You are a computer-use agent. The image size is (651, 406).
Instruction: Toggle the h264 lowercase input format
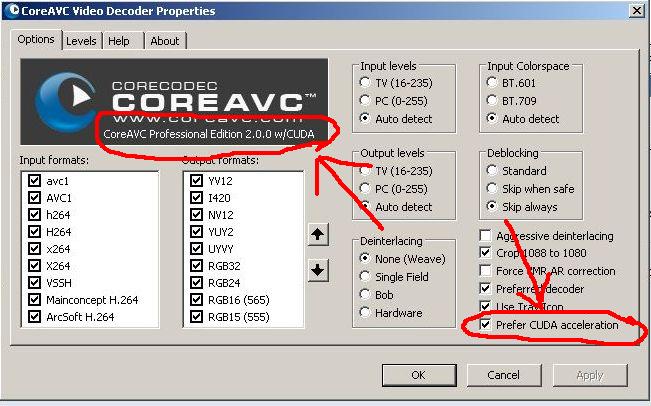pyautogui.click(x=34, y=215)
